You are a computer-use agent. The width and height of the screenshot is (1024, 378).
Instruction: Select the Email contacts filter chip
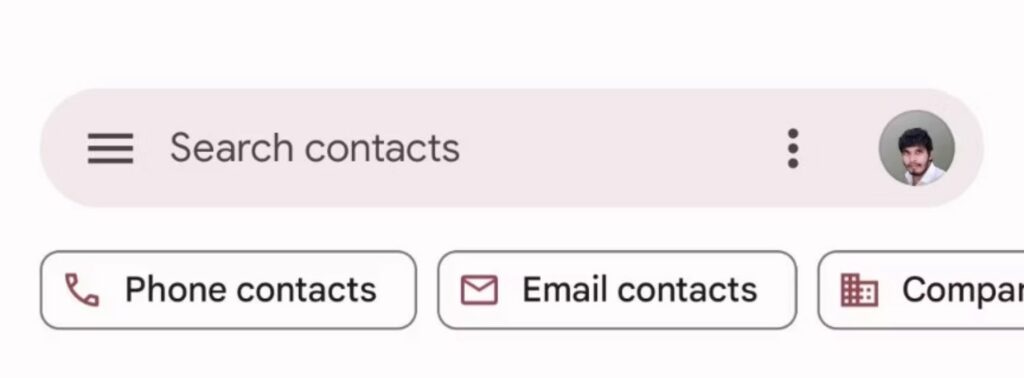[617, 290]
